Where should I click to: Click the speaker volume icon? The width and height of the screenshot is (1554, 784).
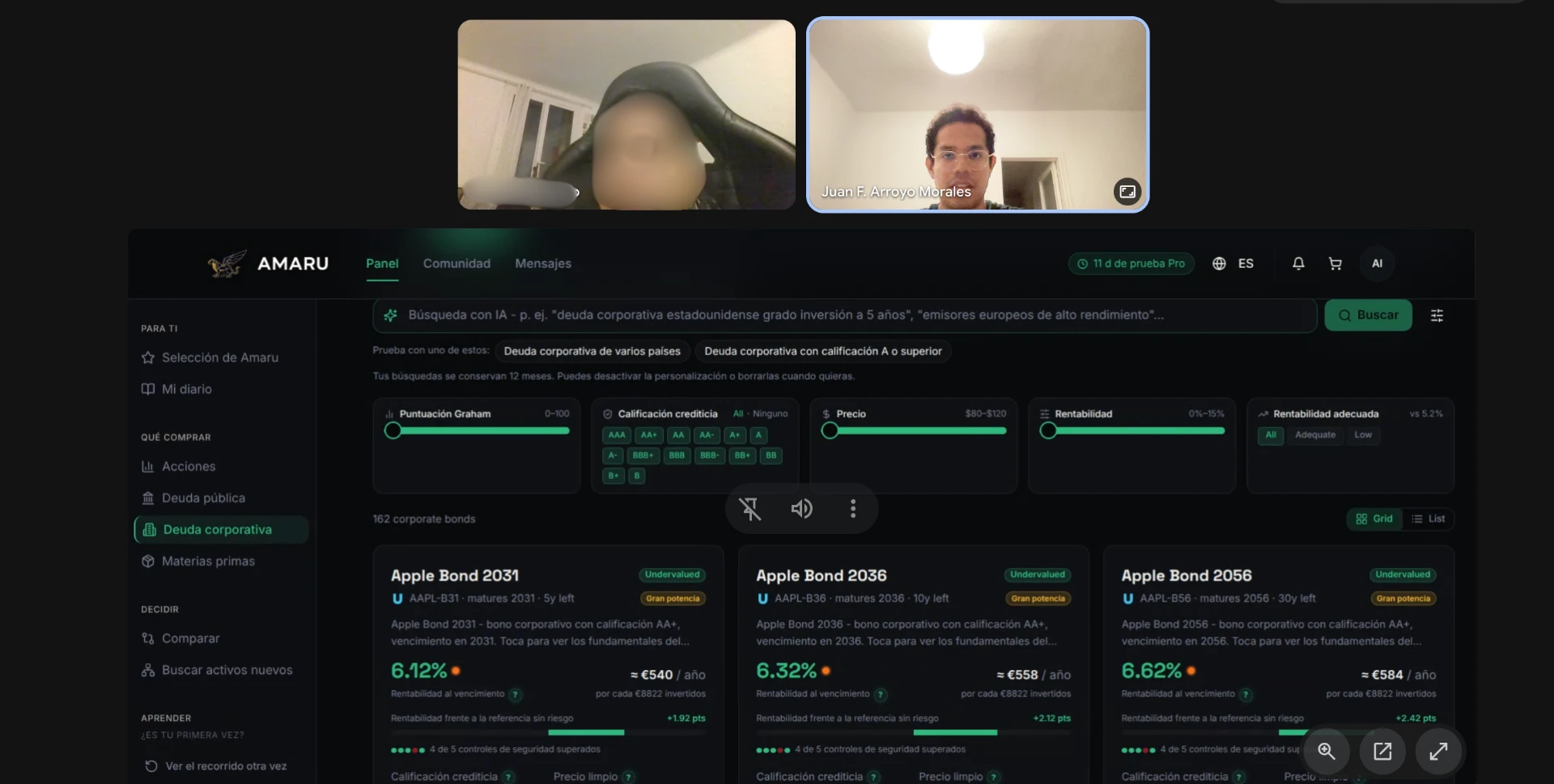tap(801, 509)
